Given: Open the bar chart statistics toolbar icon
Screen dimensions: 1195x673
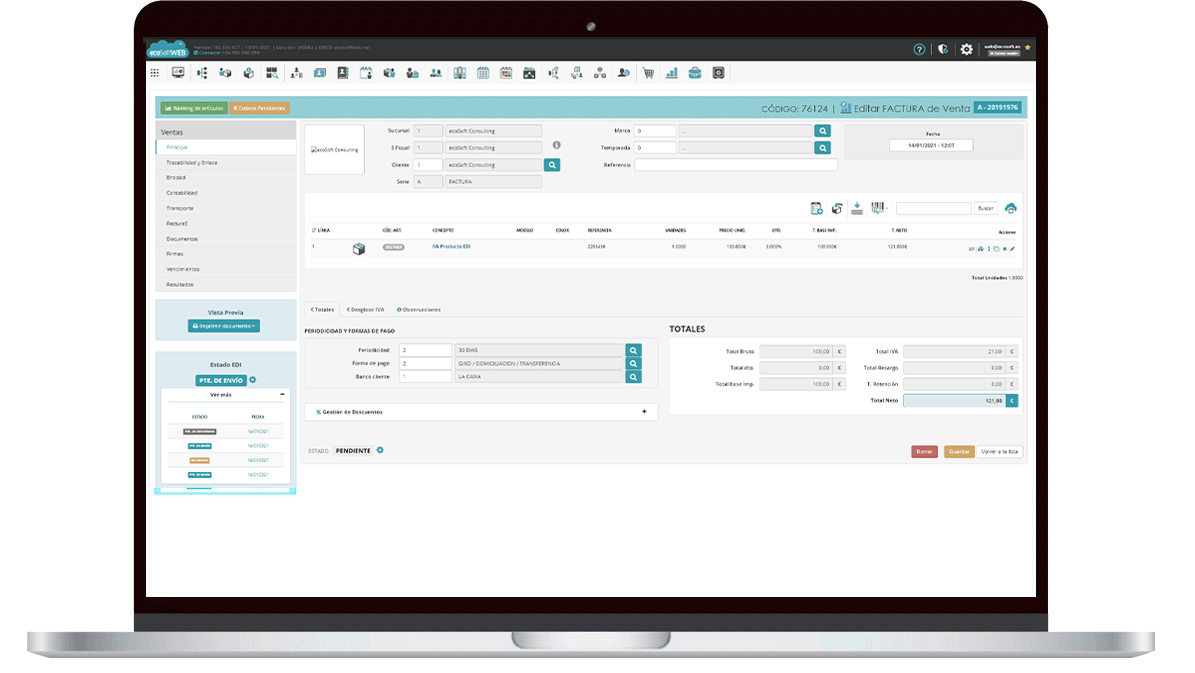Looking at the screenshot, I should pyautogui.click(x=671, y=73).
